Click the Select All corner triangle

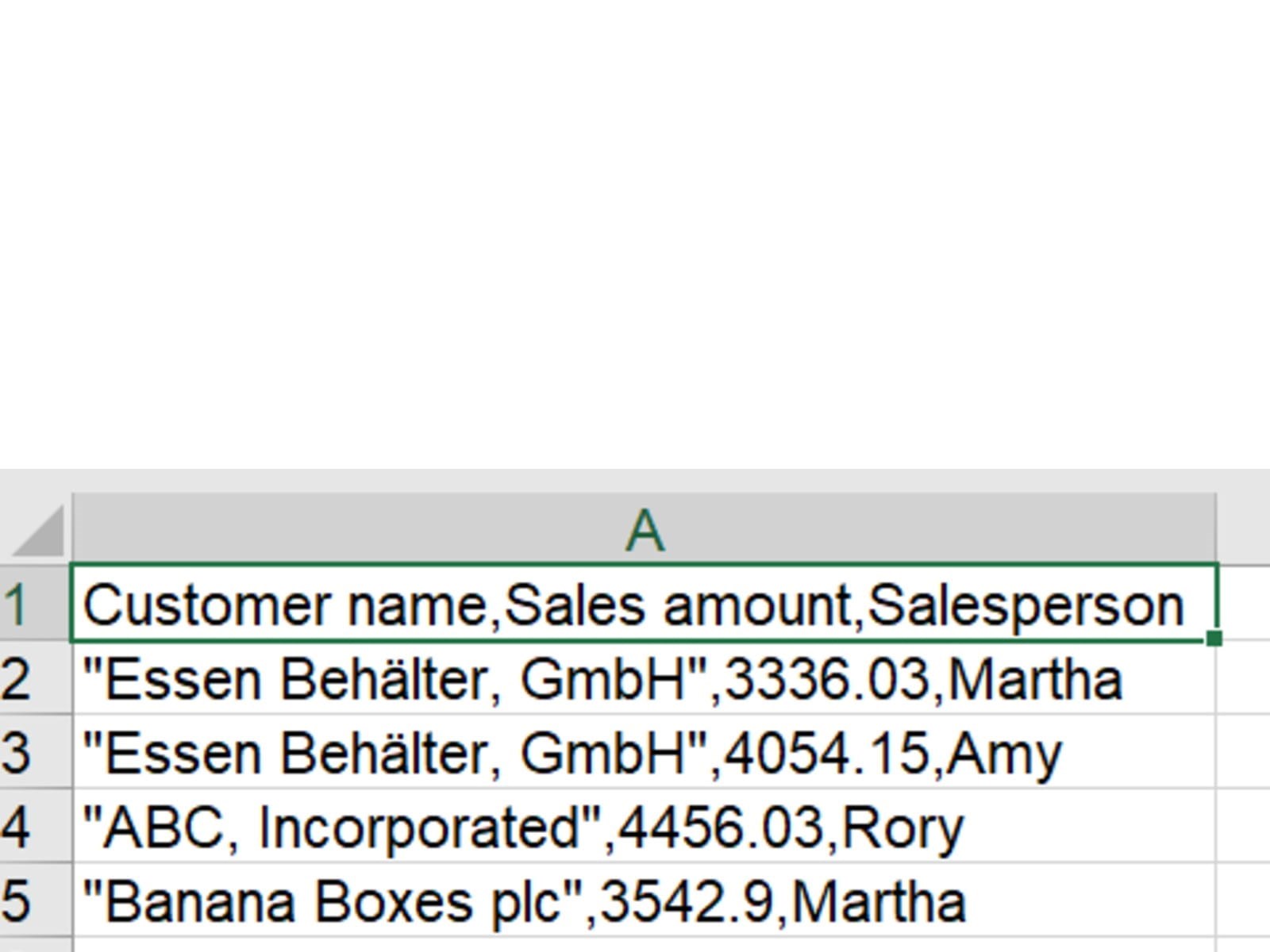(38, 530)
